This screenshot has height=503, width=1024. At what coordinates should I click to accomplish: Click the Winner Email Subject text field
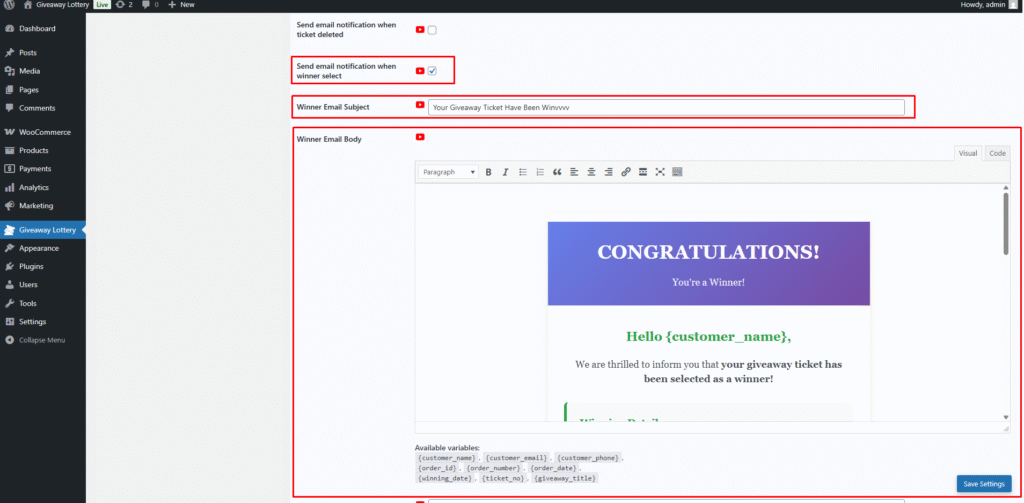[x=665, y=107]
